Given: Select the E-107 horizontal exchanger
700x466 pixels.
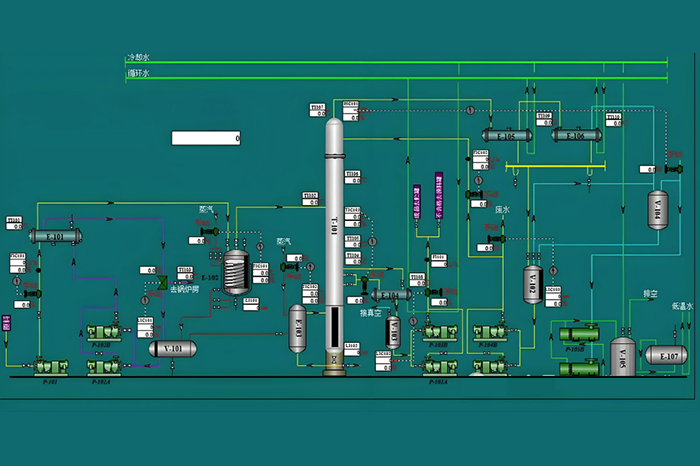Looking at the screenshot, I should [x=667, y=355].
